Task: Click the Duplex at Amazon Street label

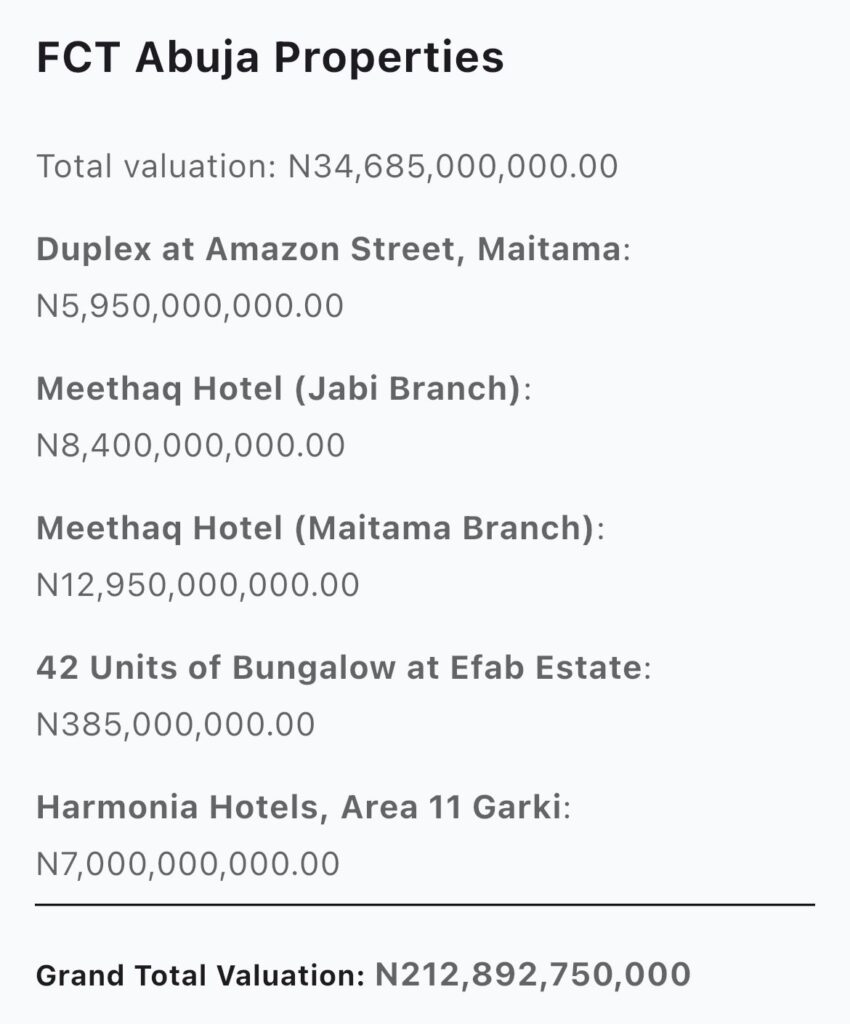Action: pyautogui.click(x=328, y=249)
